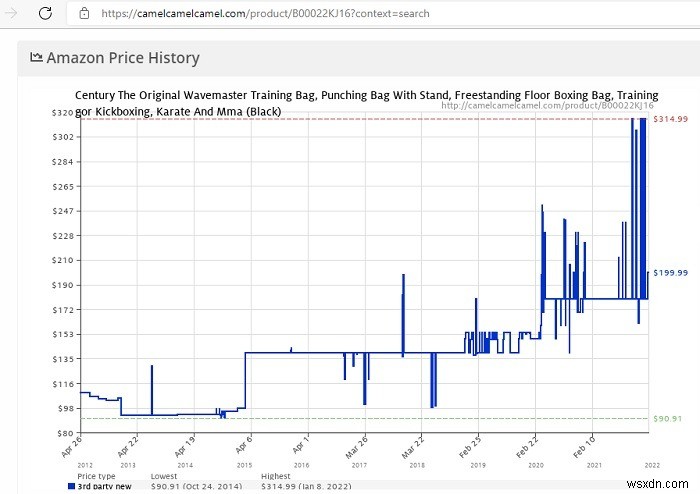The image size is (700, 494).
Task: Reload the page with the refresh icon
Action: [45, 13]
